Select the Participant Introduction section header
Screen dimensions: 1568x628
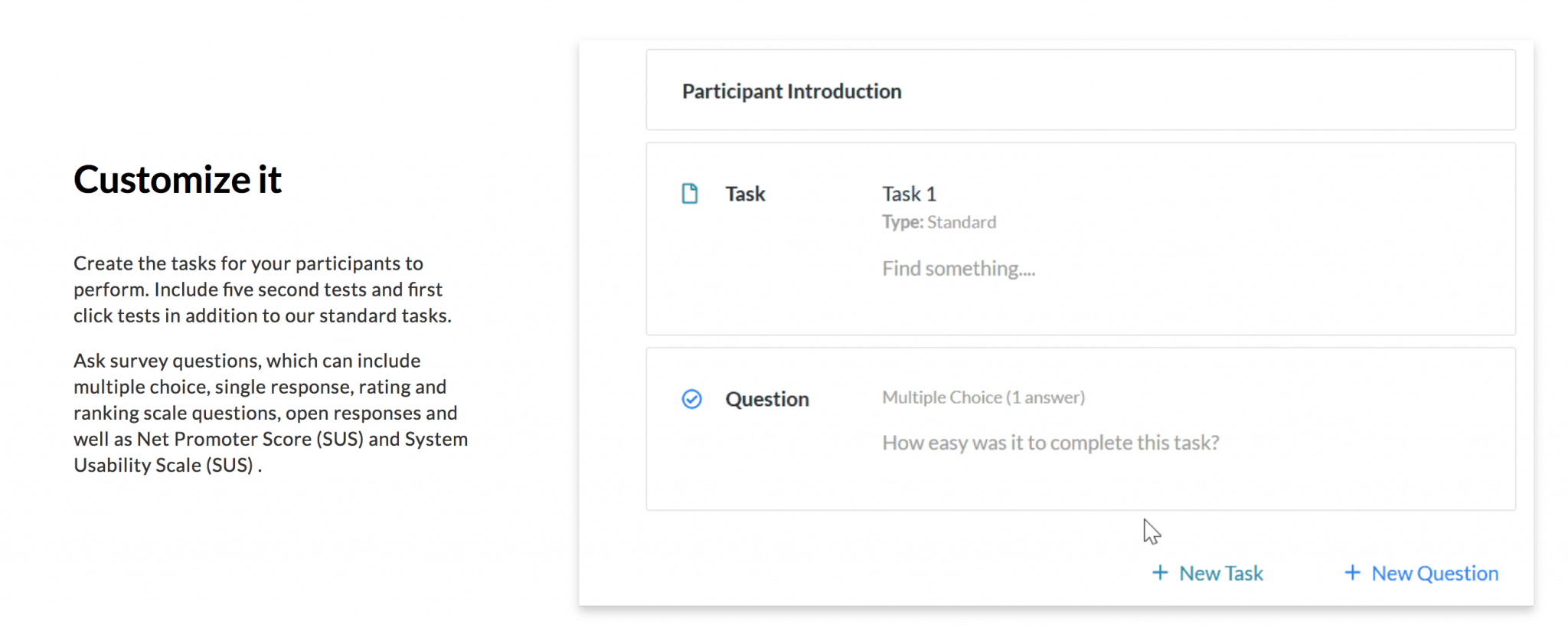(792, 90)
